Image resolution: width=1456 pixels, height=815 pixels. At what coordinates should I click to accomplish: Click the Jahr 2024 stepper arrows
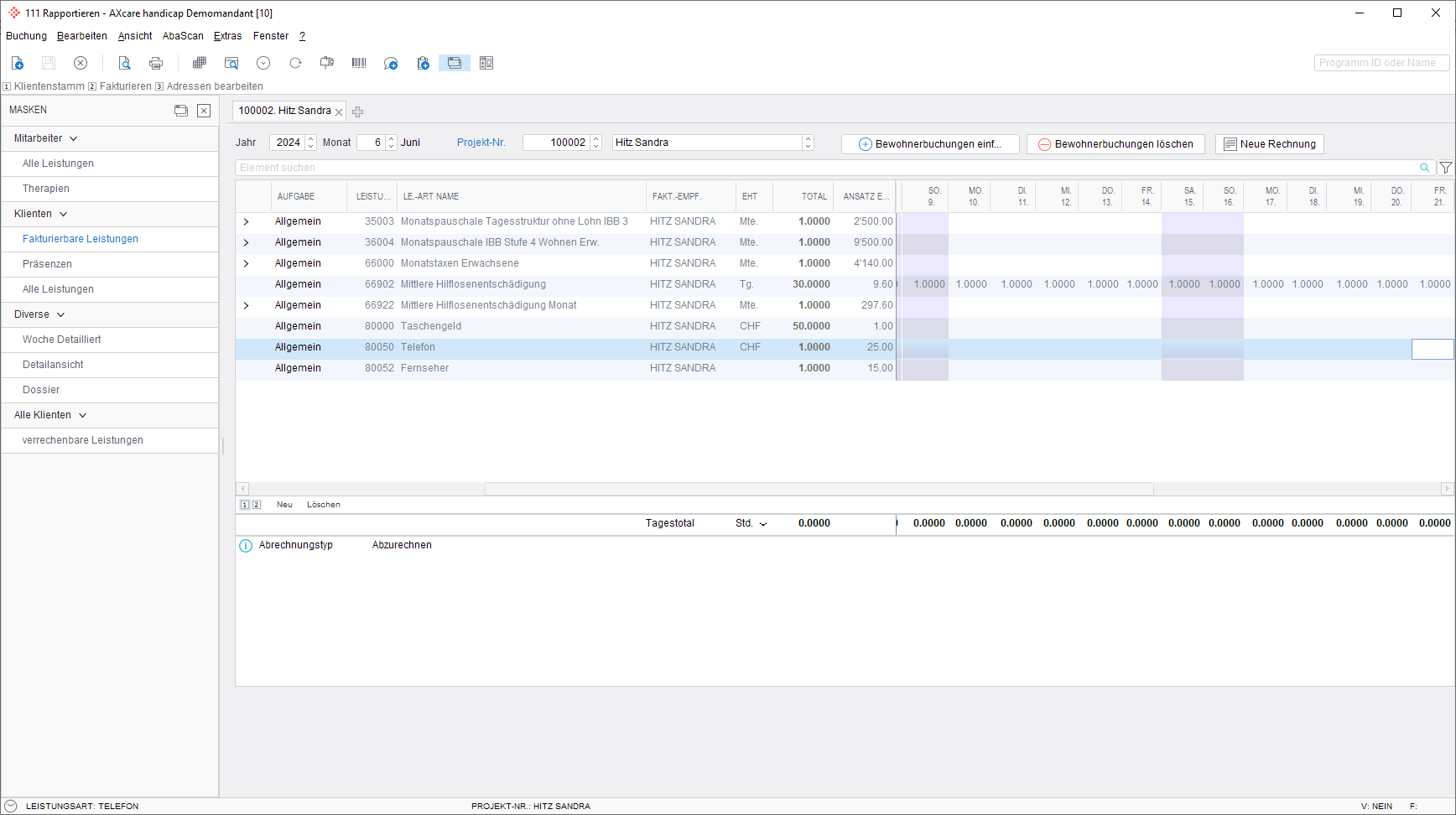310,143
